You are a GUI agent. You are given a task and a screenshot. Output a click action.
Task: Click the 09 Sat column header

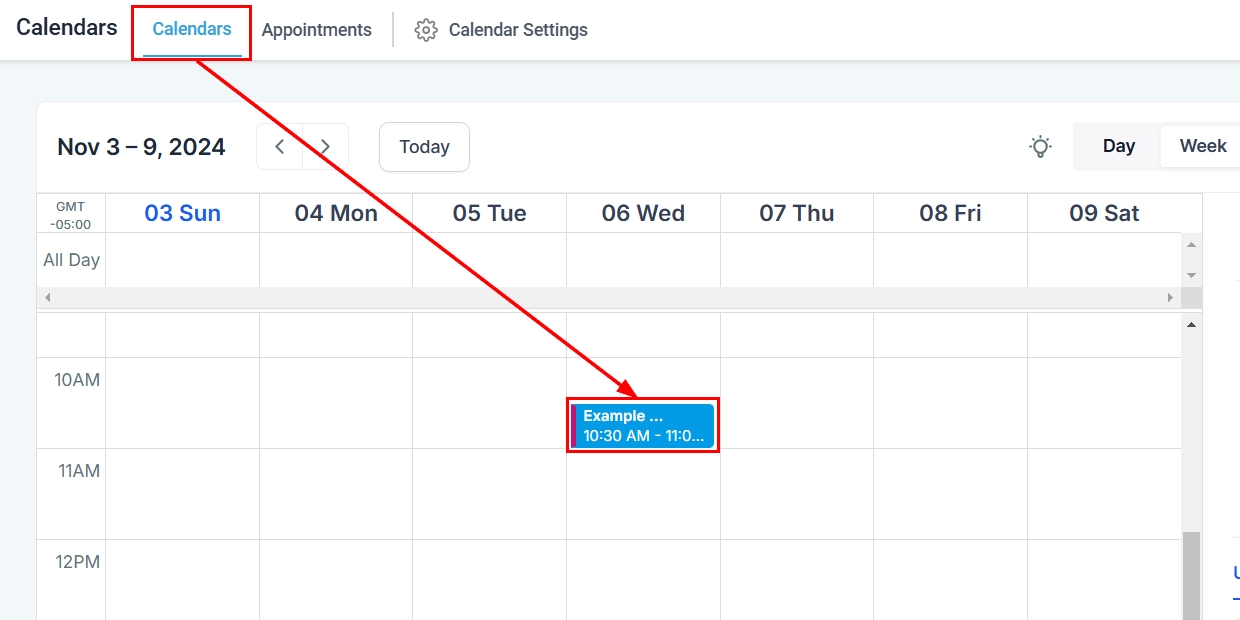[x=1104, y=213]
